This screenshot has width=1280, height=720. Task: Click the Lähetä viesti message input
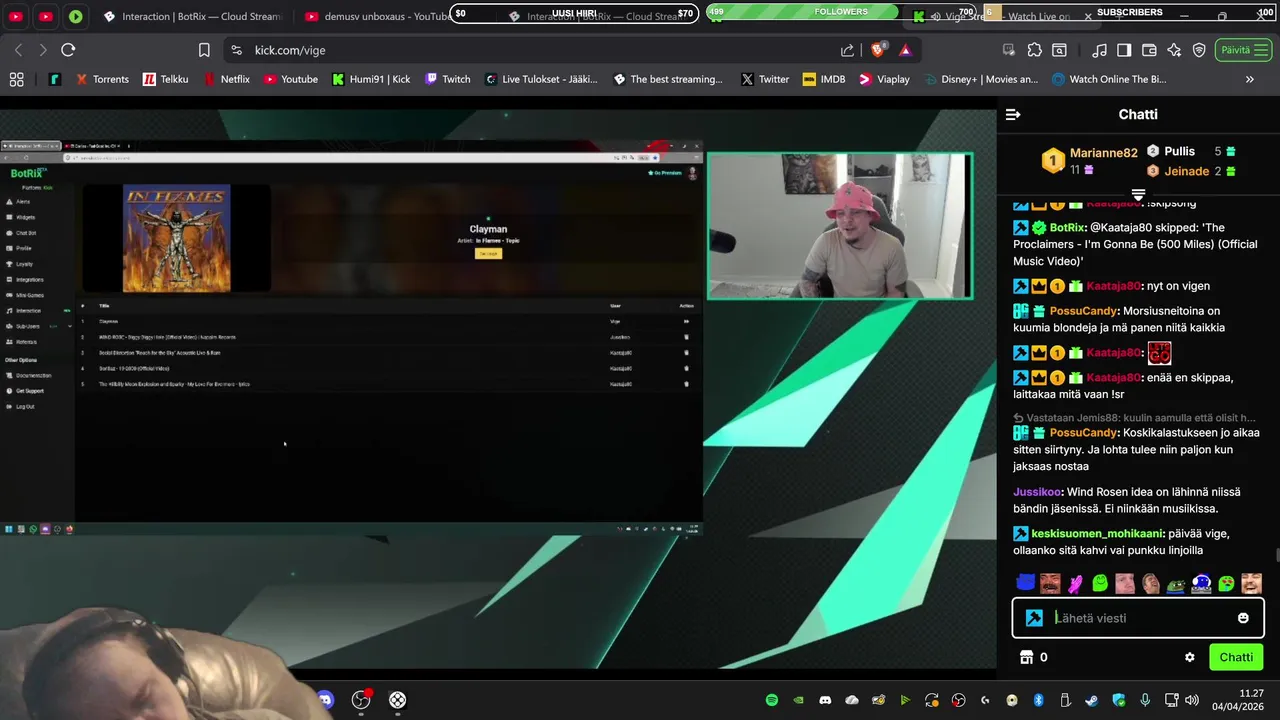pos(1140,618)
